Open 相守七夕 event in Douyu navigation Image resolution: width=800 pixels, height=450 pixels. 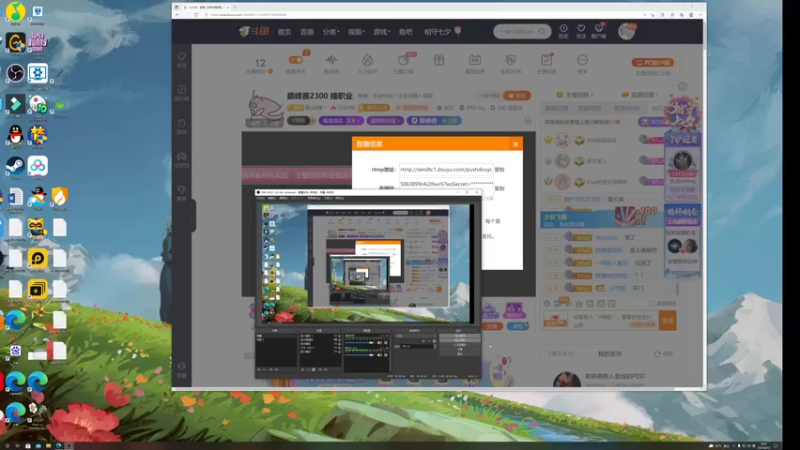pos(442,32)
